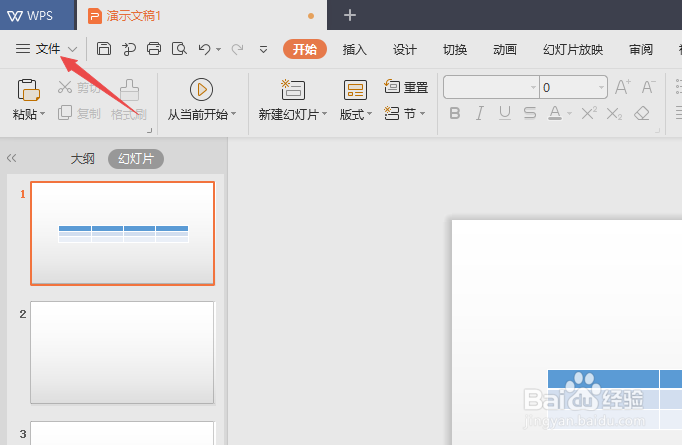Viewport: 682px width, 445px height.
Task: Expand the 从当前开始 dropdown
Action: tap(234, 114)
